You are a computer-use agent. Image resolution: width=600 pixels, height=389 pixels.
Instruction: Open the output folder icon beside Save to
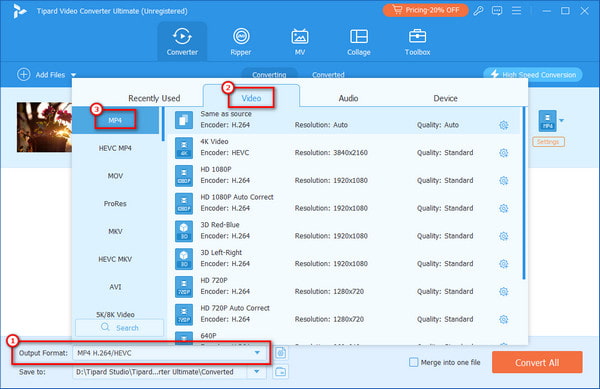click(281, 371)
